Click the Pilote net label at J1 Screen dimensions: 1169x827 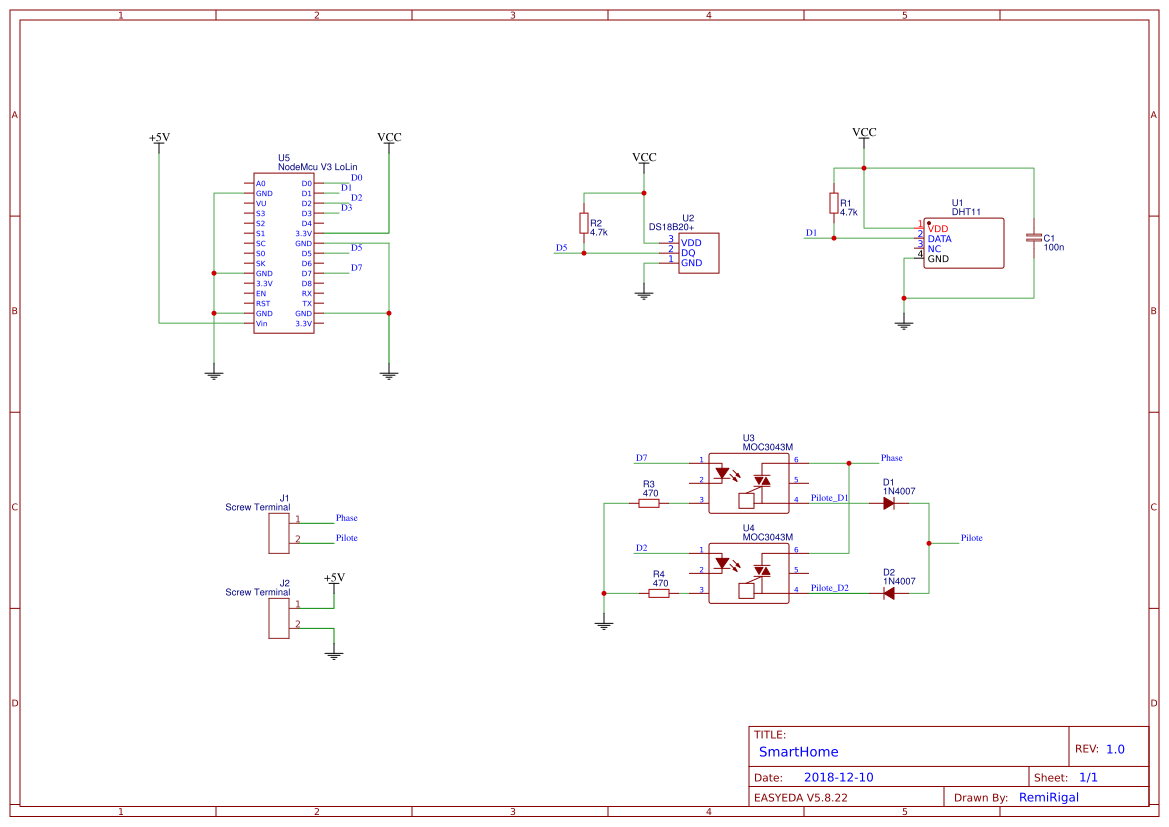tap(347, 538)
